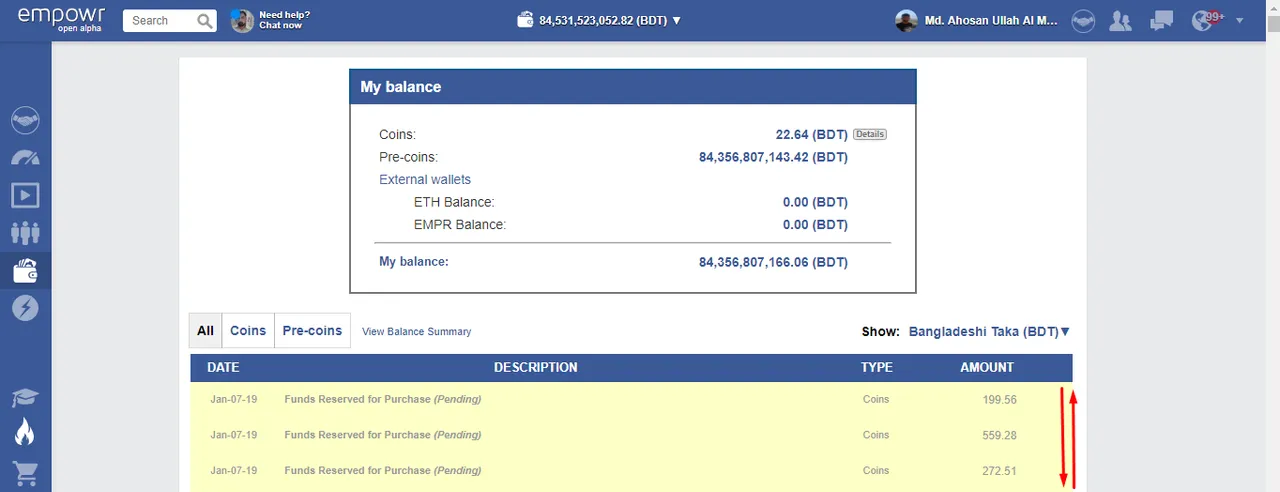Viewport: 1280px width, 492px height.
Task: Expand the account menu arrow at top right
Action: click(1240, 20)
